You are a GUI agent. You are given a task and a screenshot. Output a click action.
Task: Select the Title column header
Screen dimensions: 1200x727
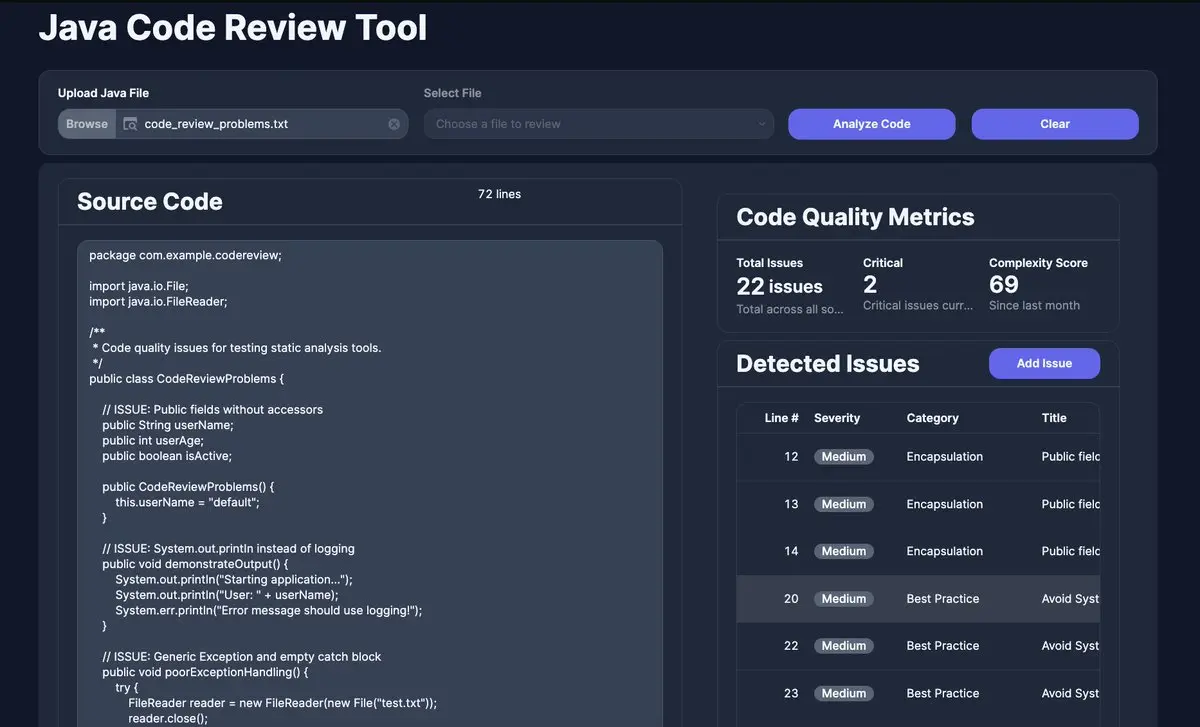[x=1054, y=418]
